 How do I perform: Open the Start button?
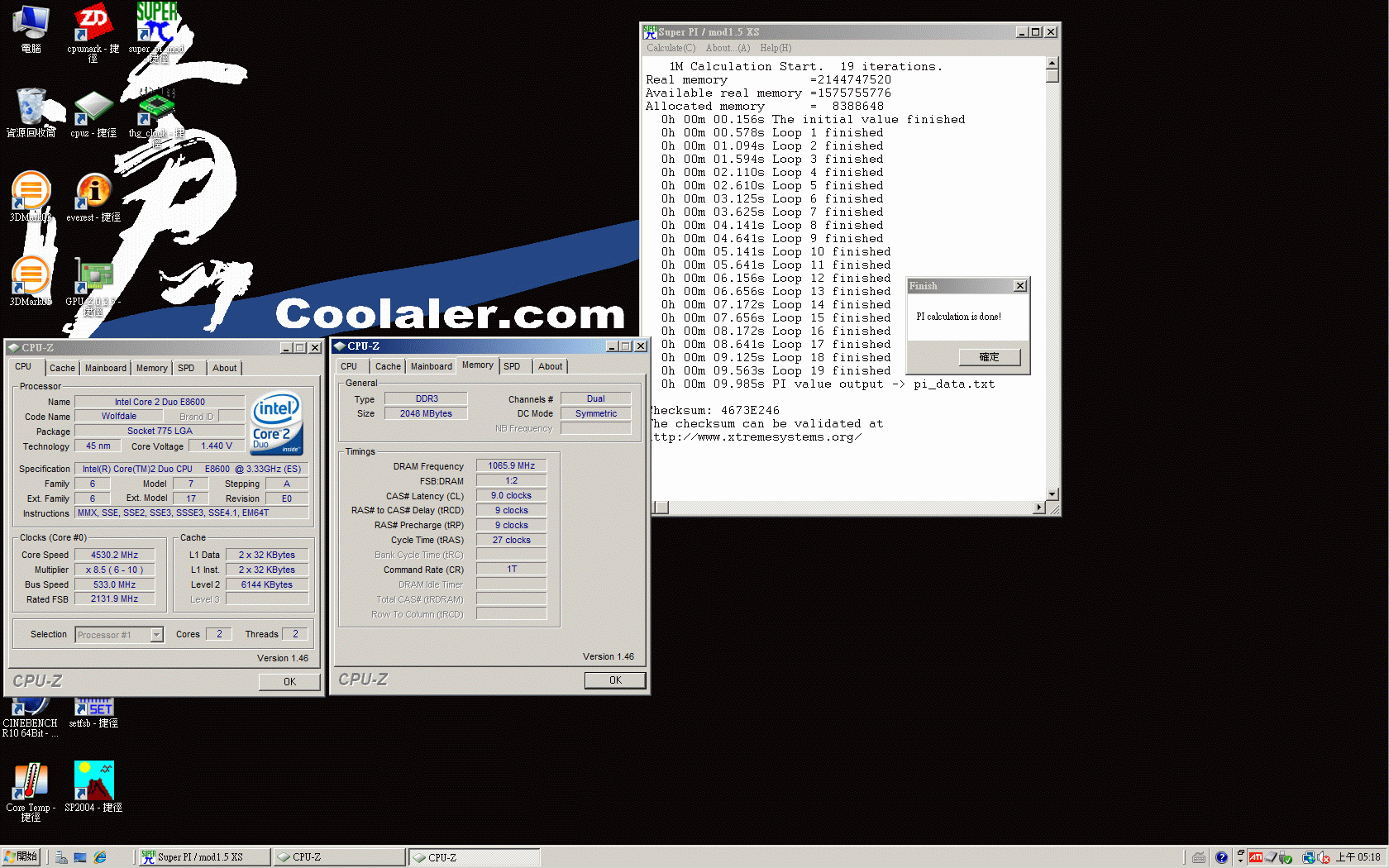21,857
